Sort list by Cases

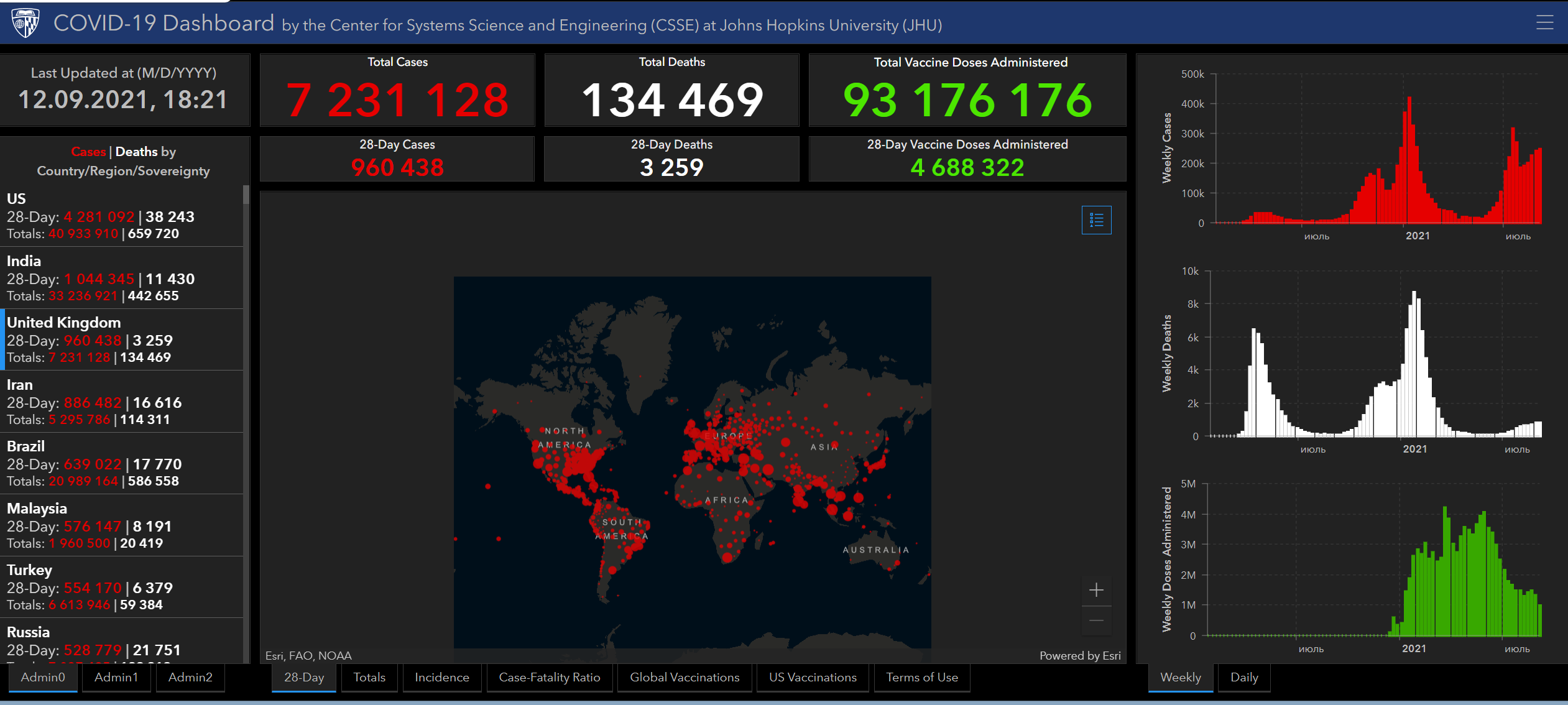[88, 152]
